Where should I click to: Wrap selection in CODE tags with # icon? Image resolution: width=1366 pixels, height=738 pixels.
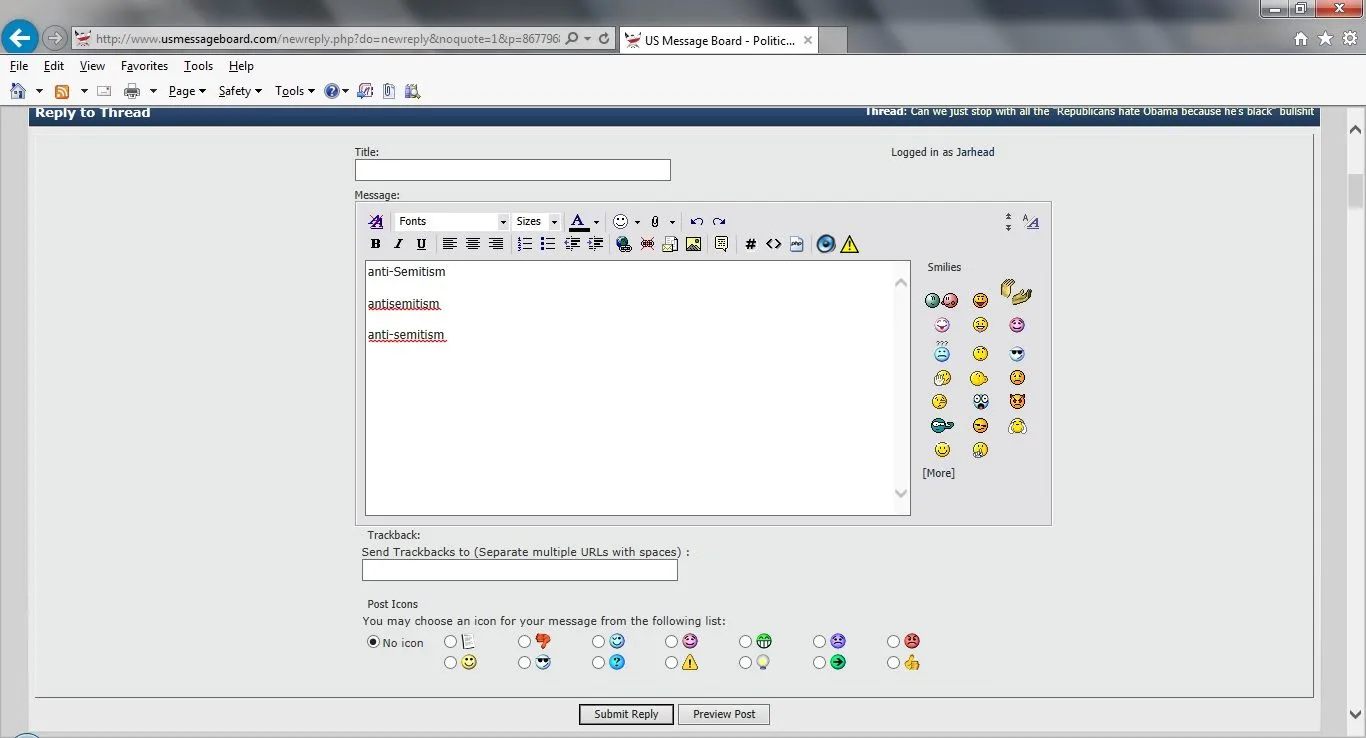coord(751,244)
